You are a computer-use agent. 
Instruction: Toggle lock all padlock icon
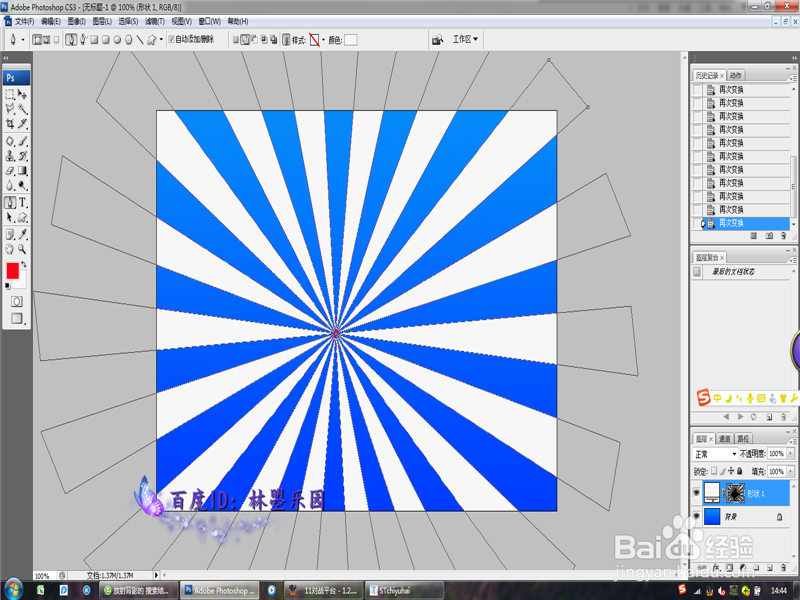[740, 471]
